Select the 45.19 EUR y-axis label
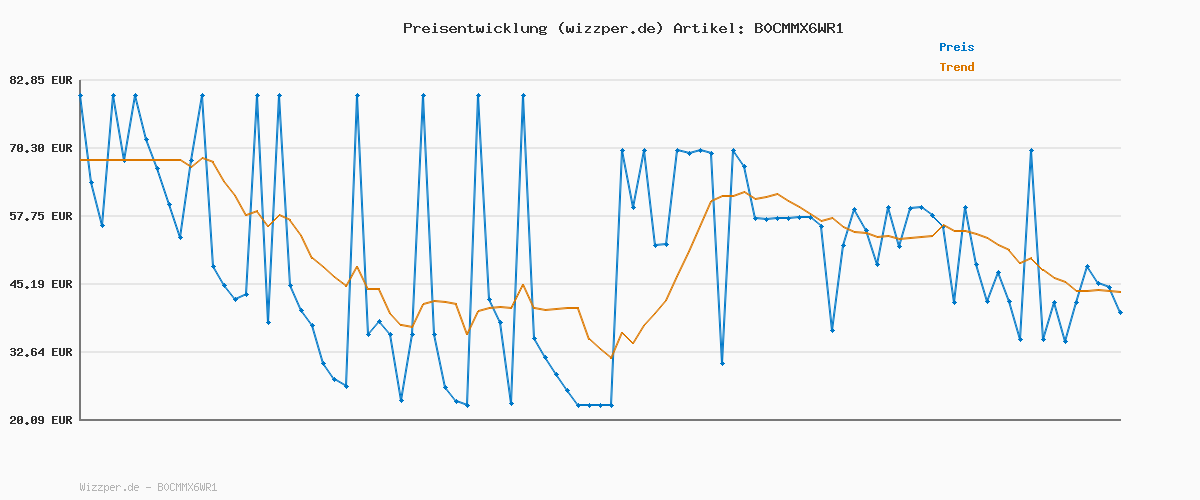 tap(40, 284)
